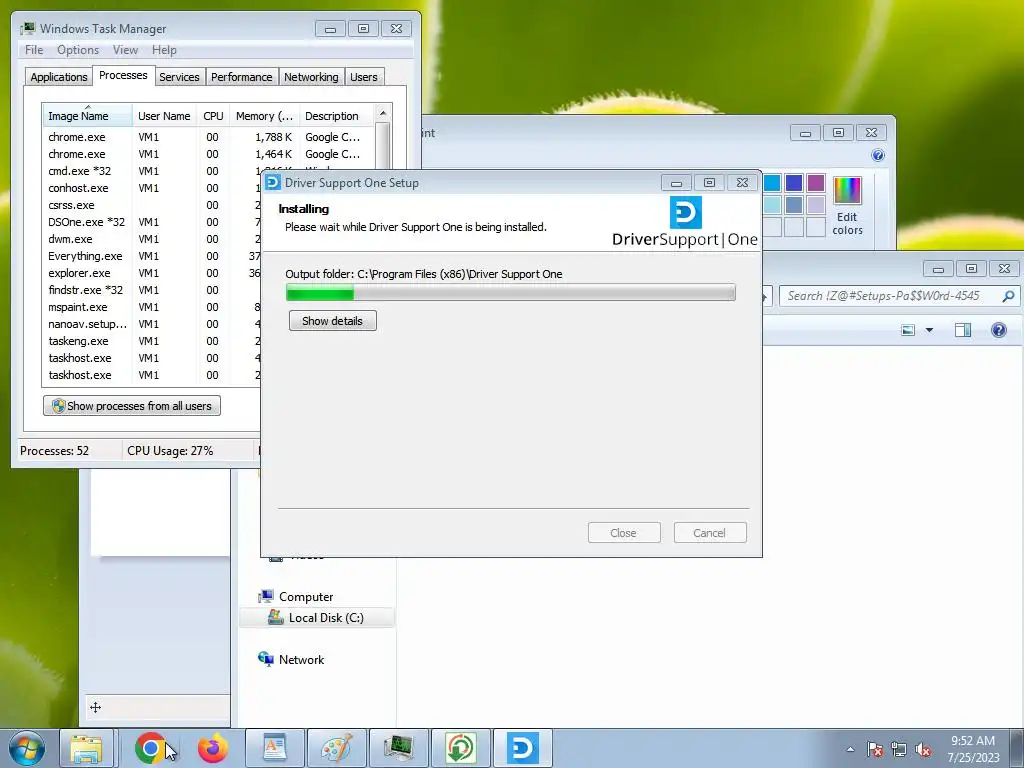The image size is (1024, 768).
Task: Open the Windows Start menu orb
Action: (x=27, y=748)
